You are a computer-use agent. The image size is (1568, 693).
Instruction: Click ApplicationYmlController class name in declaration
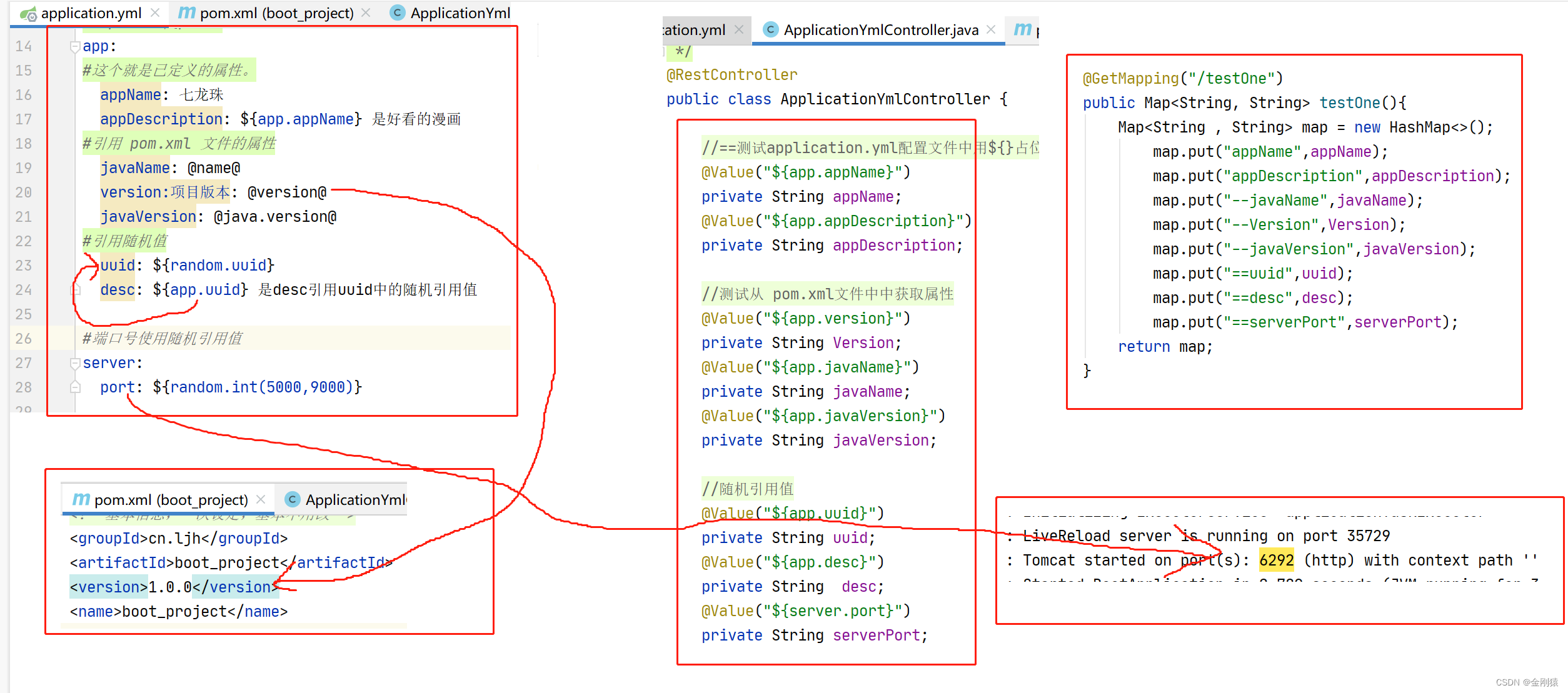[x=885, y=99]
